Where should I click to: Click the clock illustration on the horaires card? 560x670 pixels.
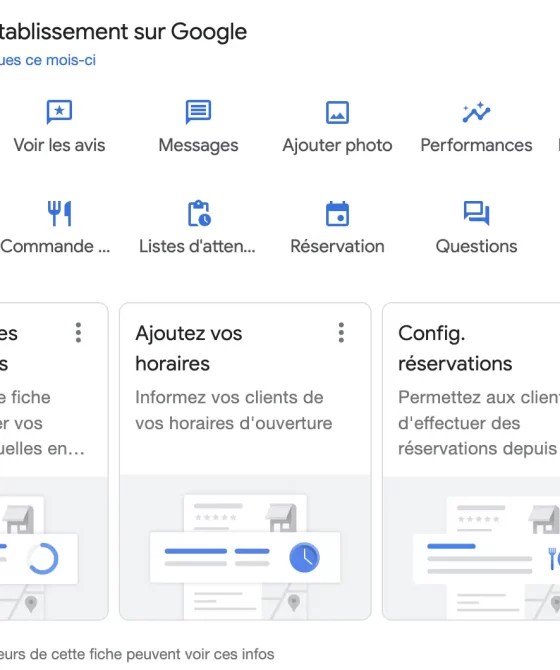click(304, 557)
